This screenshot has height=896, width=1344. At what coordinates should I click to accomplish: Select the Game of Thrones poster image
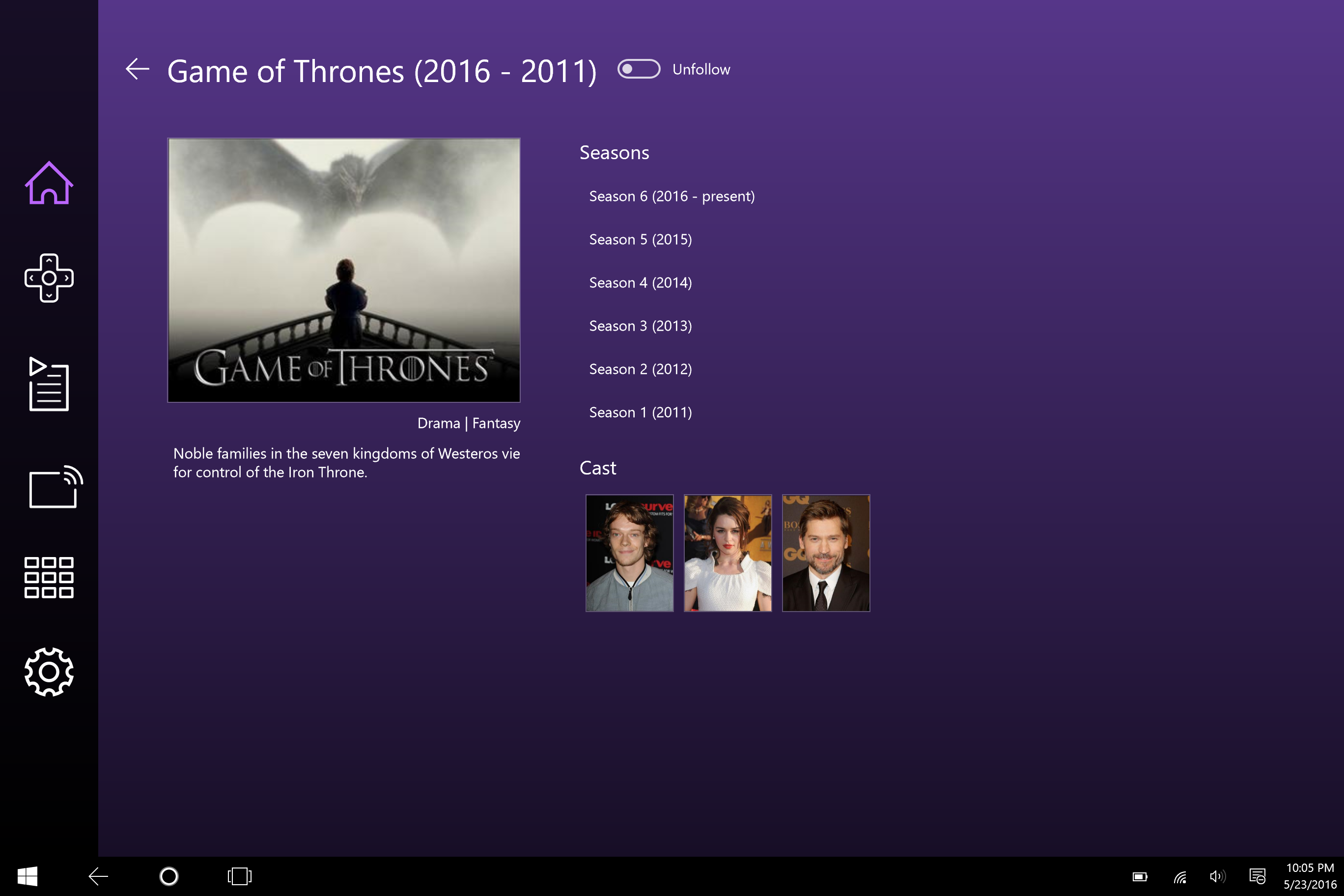point(343,270)
